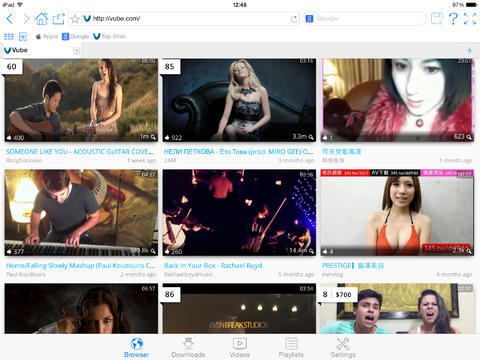Viewport: 480px width, 360px height.
Task: Tap the add-bookmark square icon
Action: coord(23,36)
